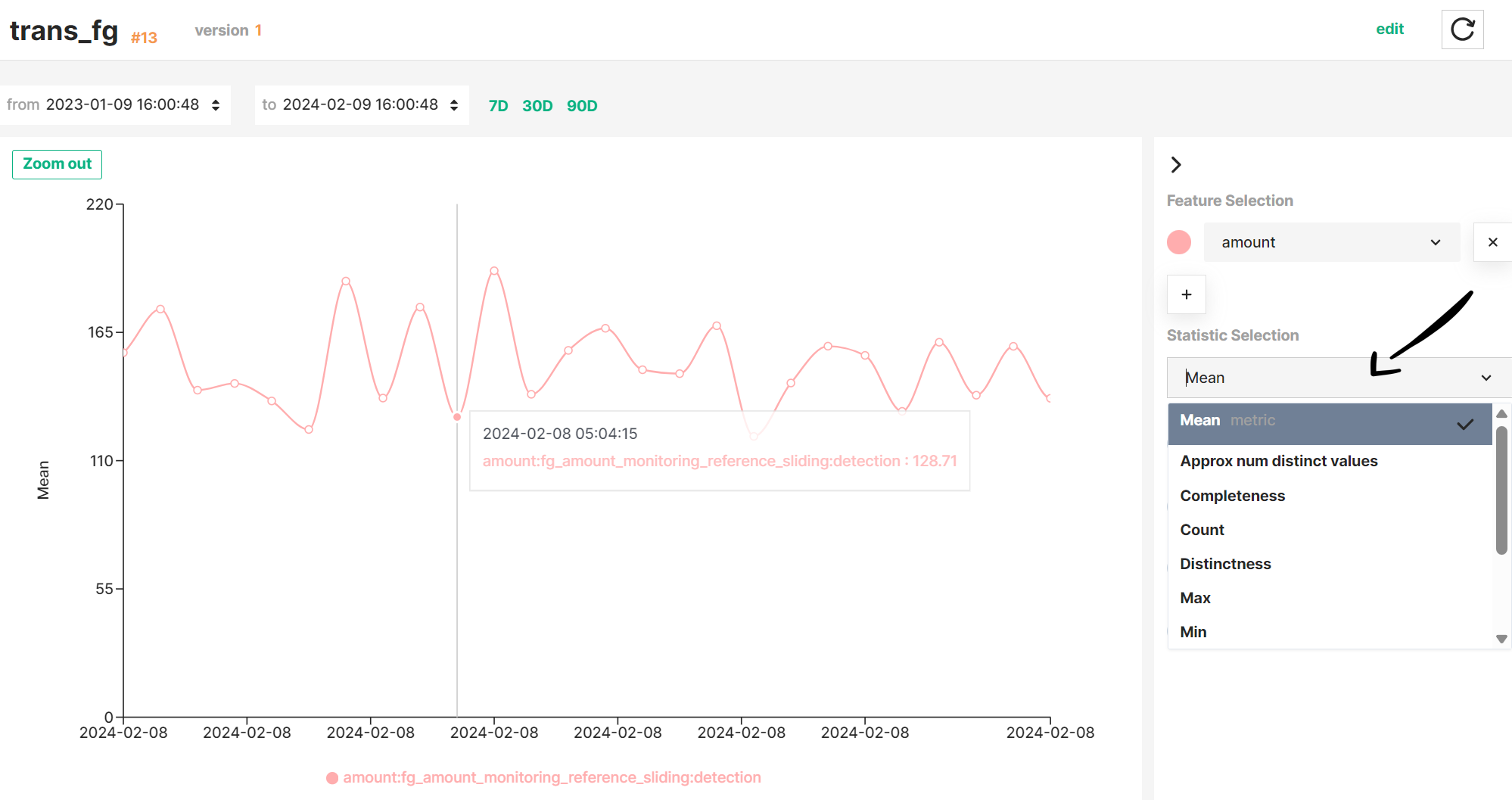This screenshot has height=800, width=1512.
Task: Refresh the trans_fg feature view
Action: click(1462, 29)
